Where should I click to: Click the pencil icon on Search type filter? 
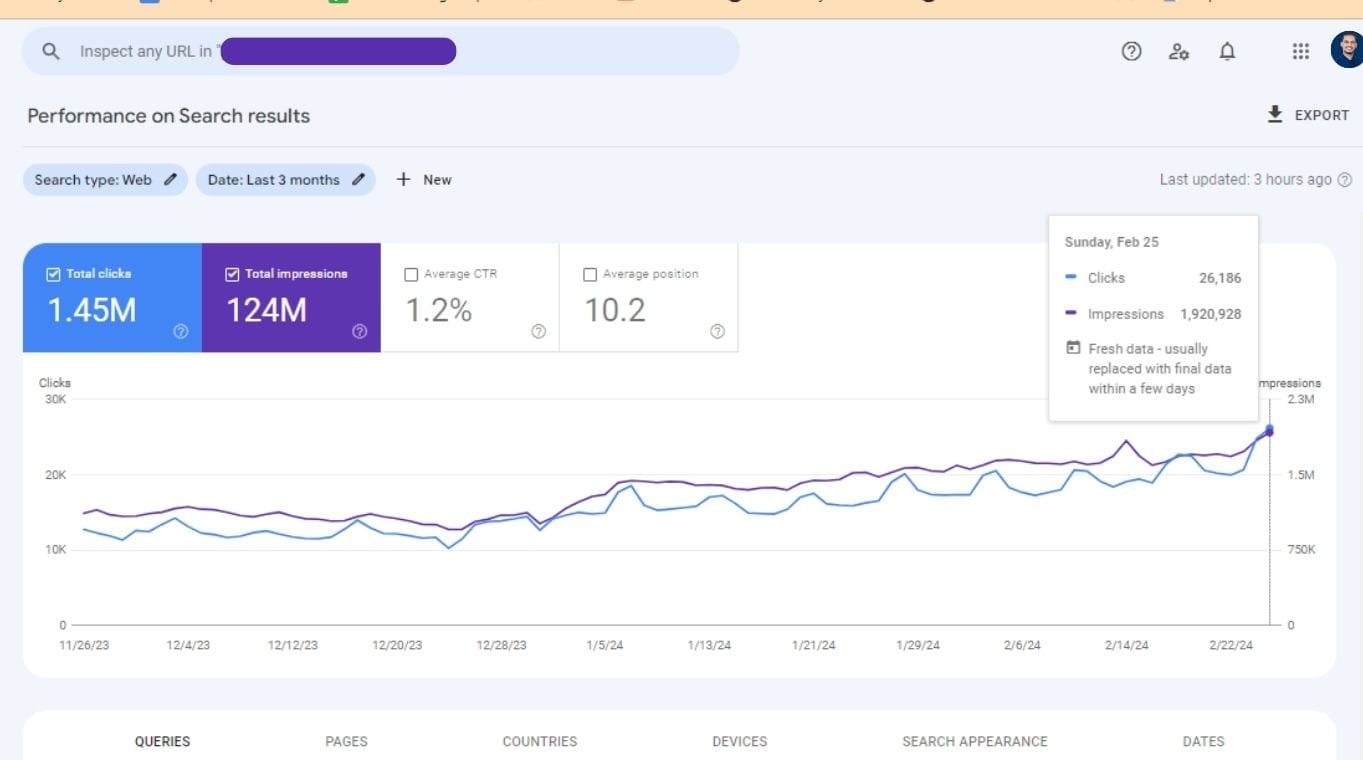[x=170, y=180]
